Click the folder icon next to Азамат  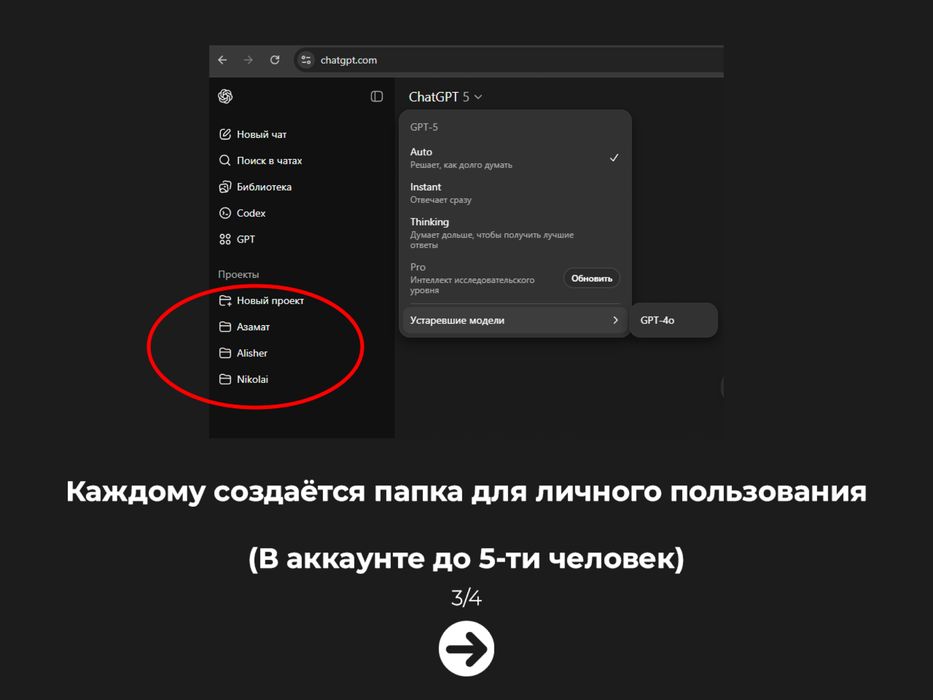[225, 327]
